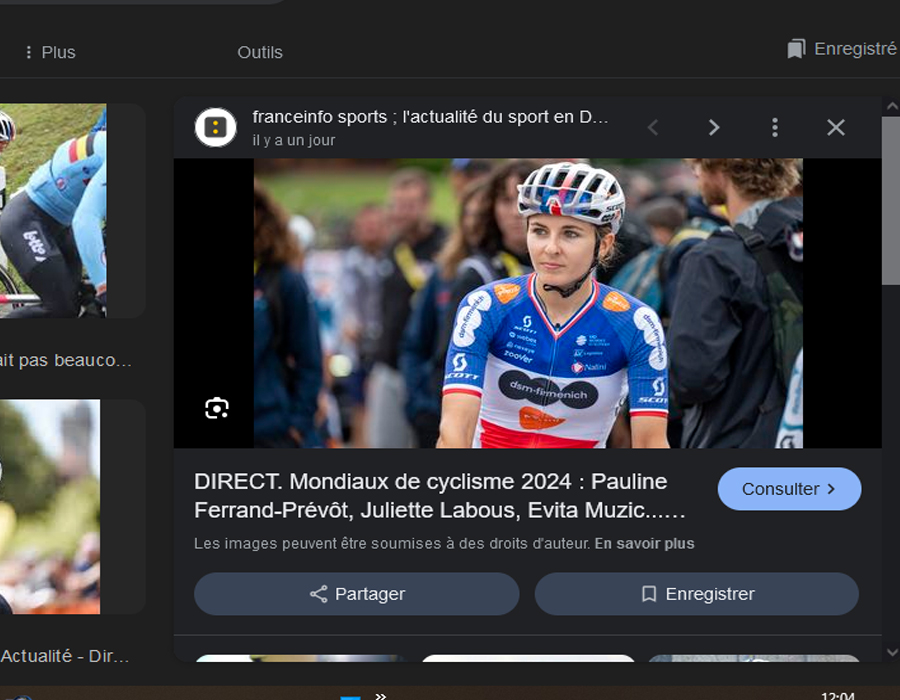
Task: Open the franceinfo sports site via its favicon
Action: pos(216,127)
